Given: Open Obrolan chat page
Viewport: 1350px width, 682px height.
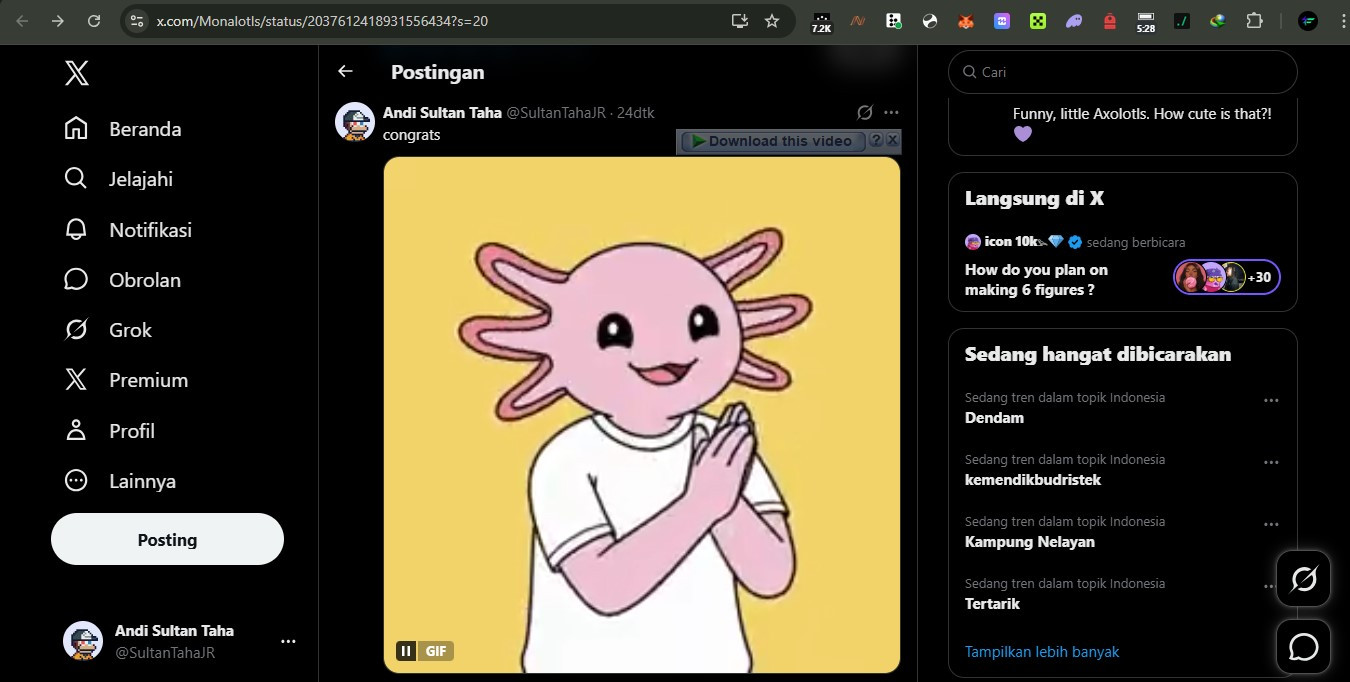Looking at the screenshot, I should (123, 280).
